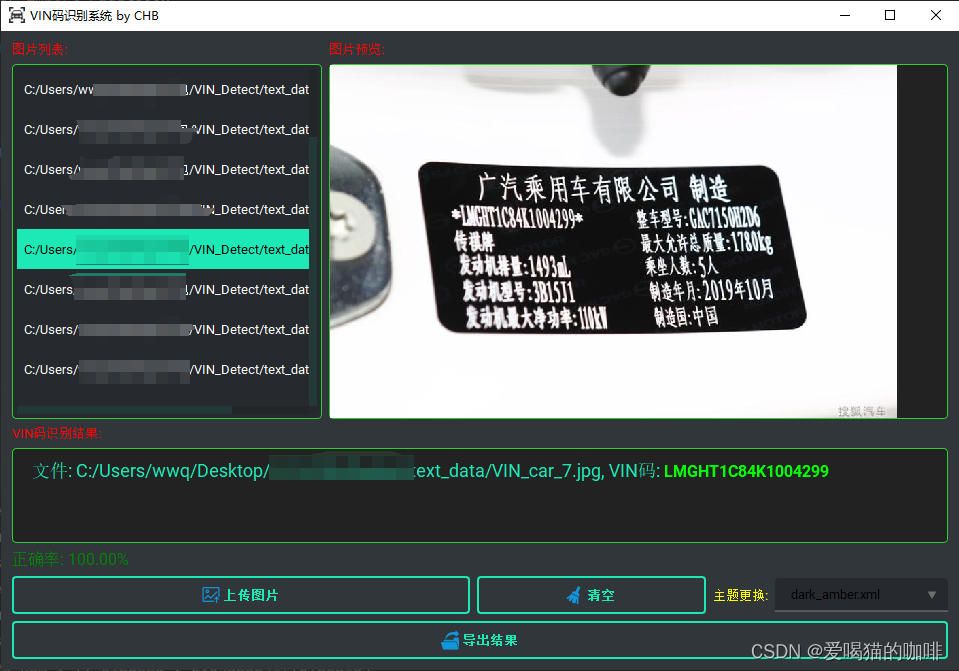
Task: Select the highlighted VIN_Detect image path
Action: (x=163, y=249)
